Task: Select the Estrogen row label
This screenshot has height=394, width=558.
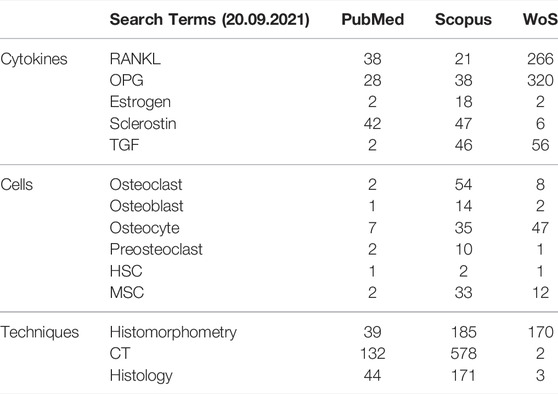Action: [x=140, y=103]
